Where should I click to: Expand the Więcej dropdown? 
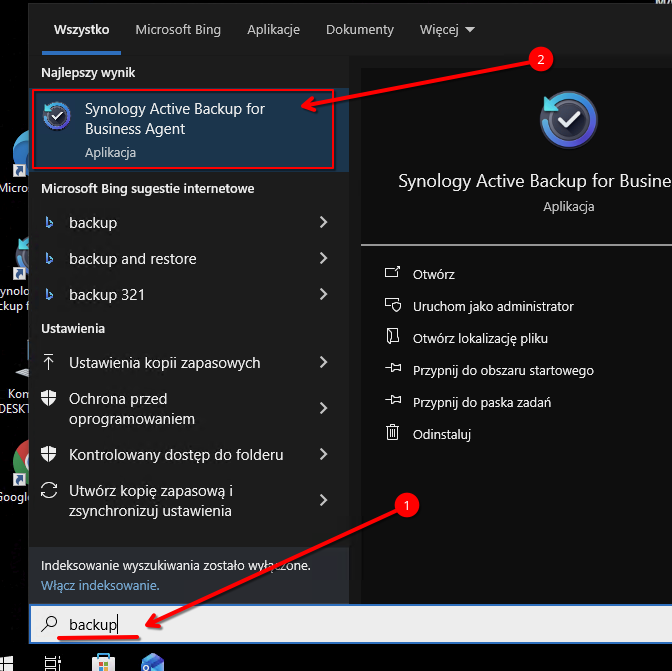click(447, 30)
